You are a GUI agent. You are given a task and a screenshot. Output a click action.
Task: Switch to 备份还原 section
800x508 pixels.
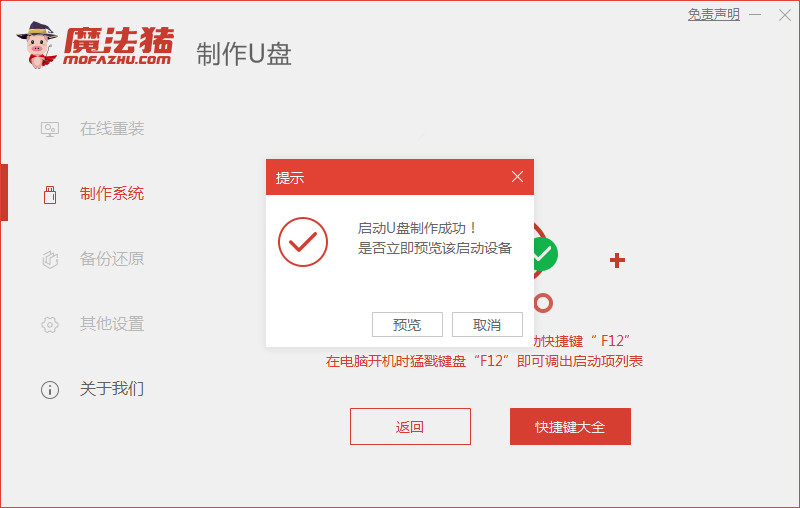[112, 259]
